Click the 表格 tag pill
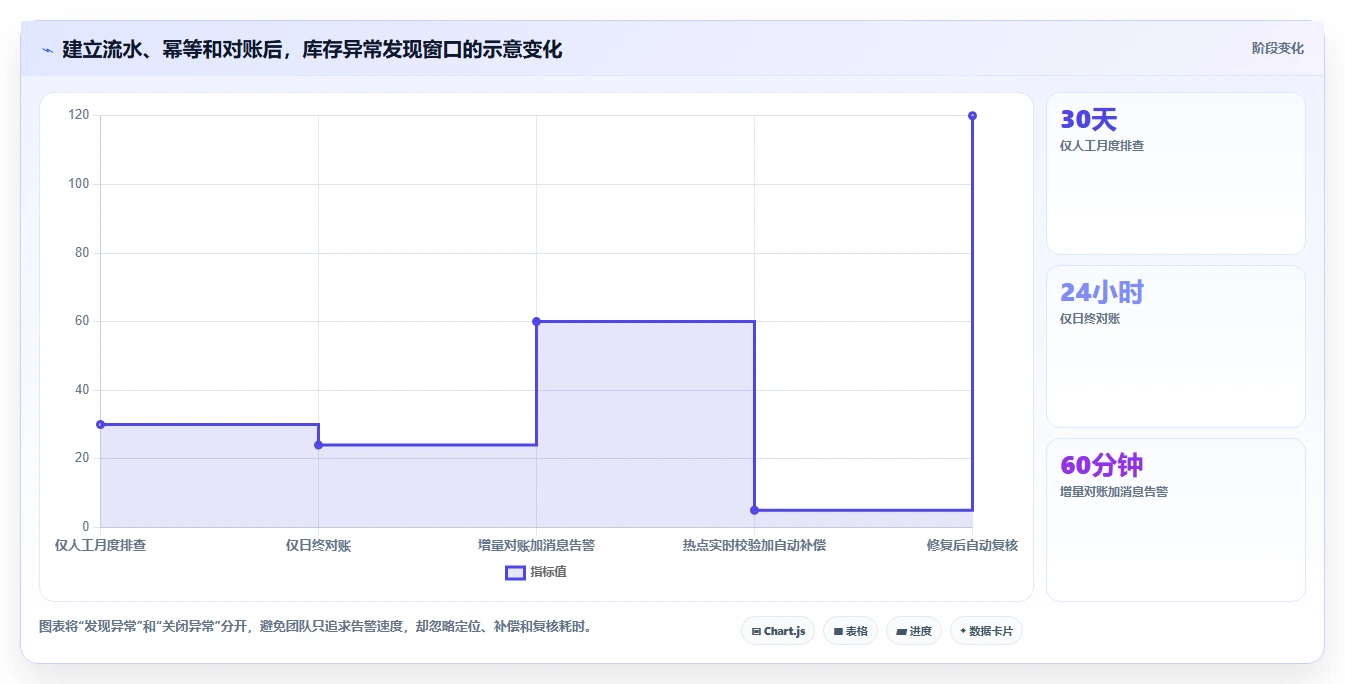 (x=851, y=631)
